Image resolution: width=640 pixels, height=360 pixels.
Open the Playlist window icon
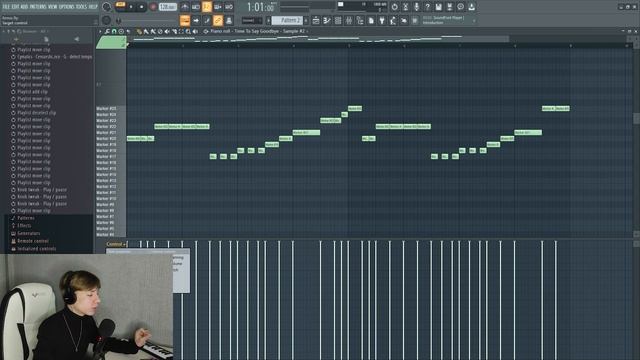[316, 20]
